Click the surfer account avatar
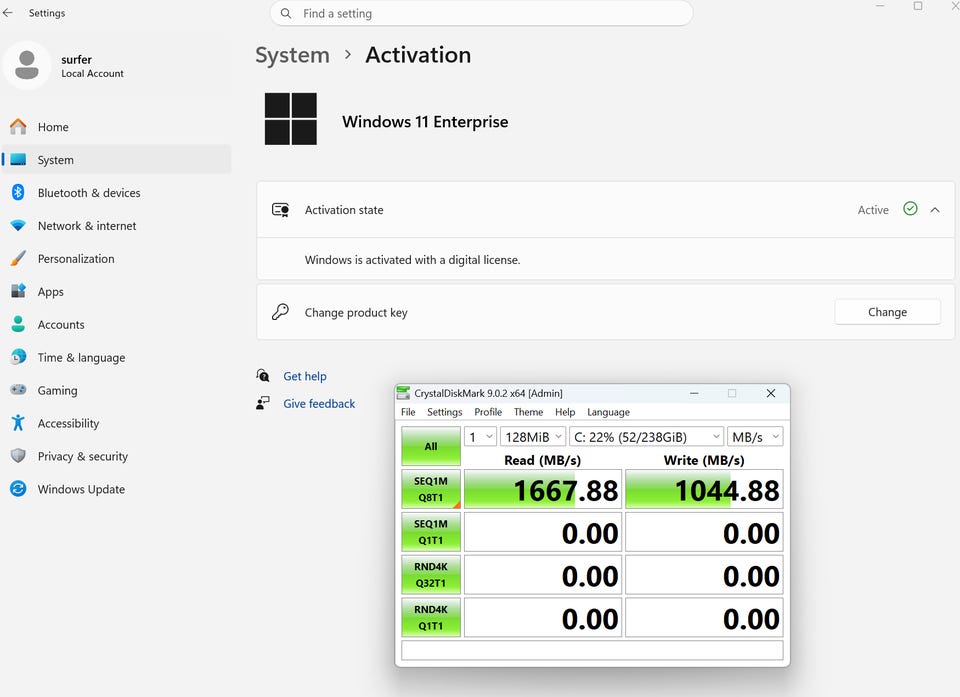 pyautogui.click(x=26, y=65)
